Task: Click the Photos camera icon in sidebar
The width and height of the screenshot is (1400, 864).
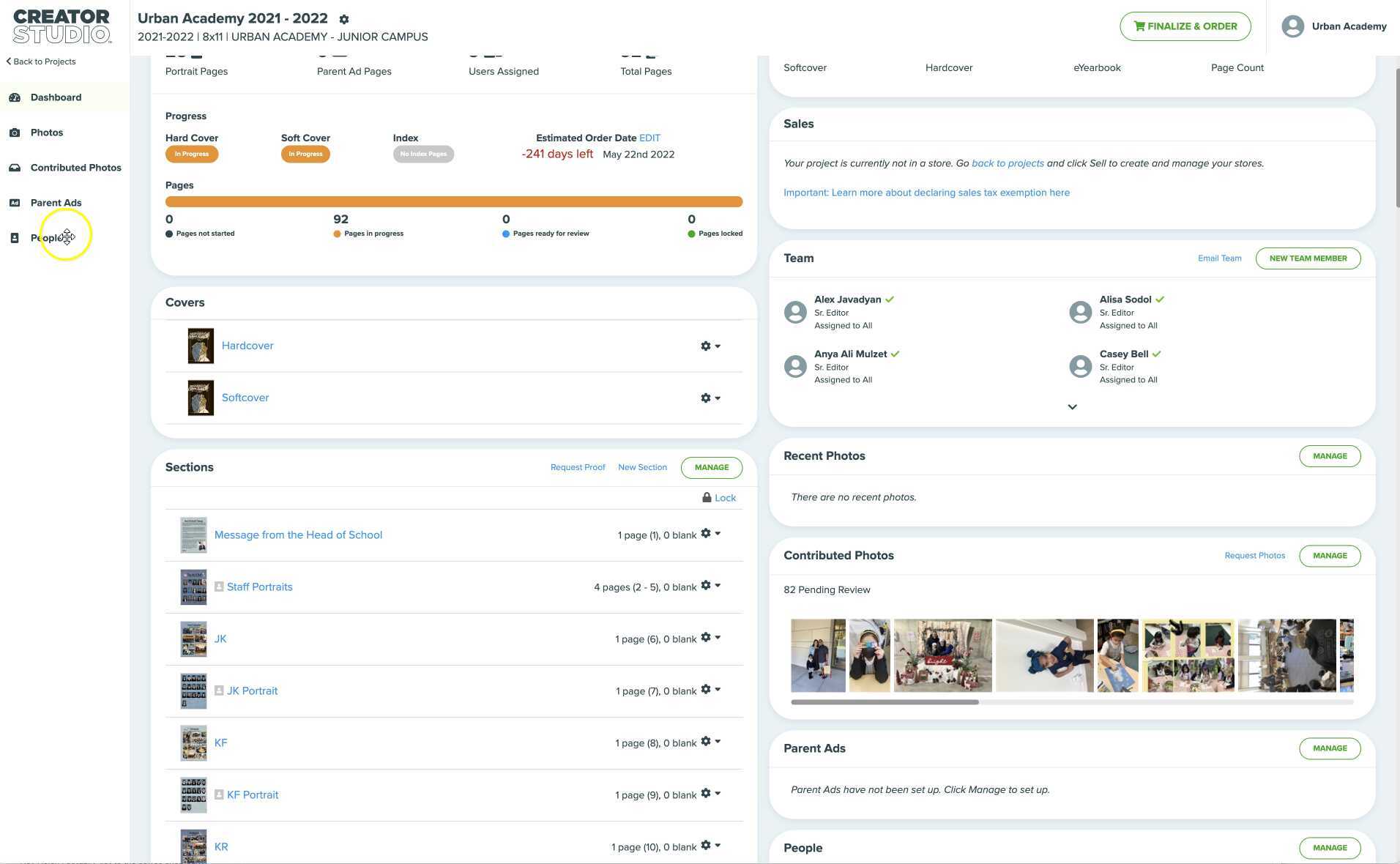Action: [15, 133]
